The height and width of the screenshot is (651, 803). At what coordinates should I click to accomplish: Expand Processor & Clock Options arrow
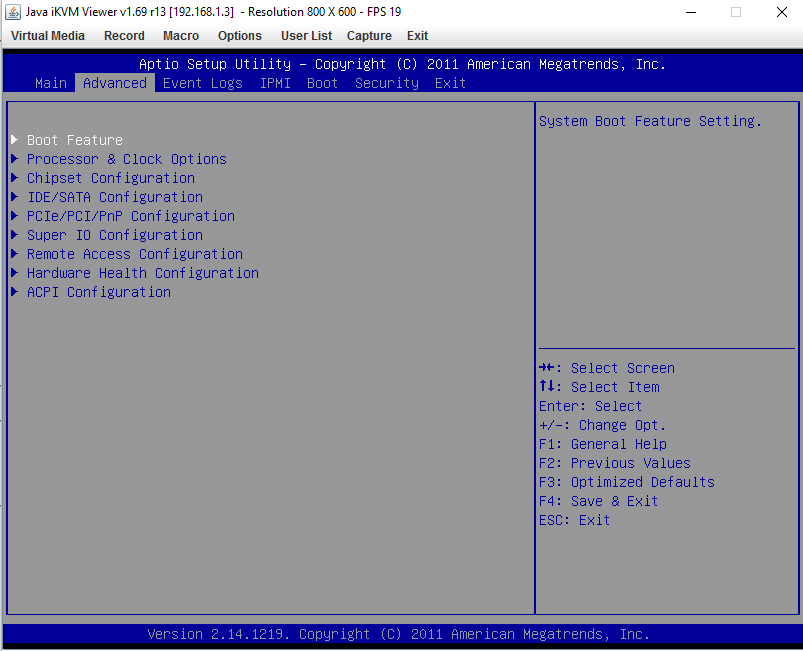15,159
